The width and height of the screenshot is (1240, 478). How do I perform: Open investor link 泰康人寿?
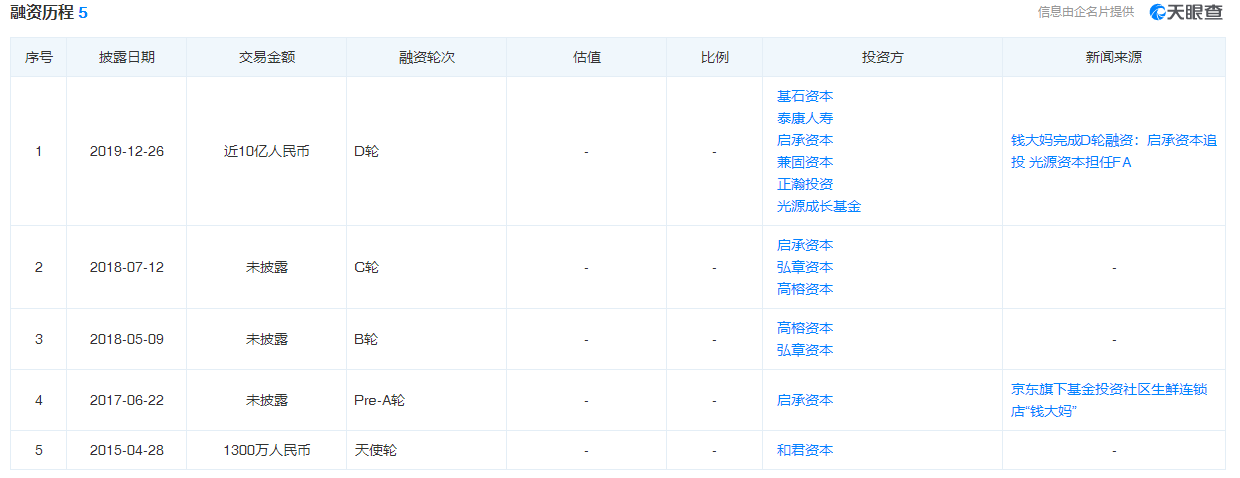805,118
